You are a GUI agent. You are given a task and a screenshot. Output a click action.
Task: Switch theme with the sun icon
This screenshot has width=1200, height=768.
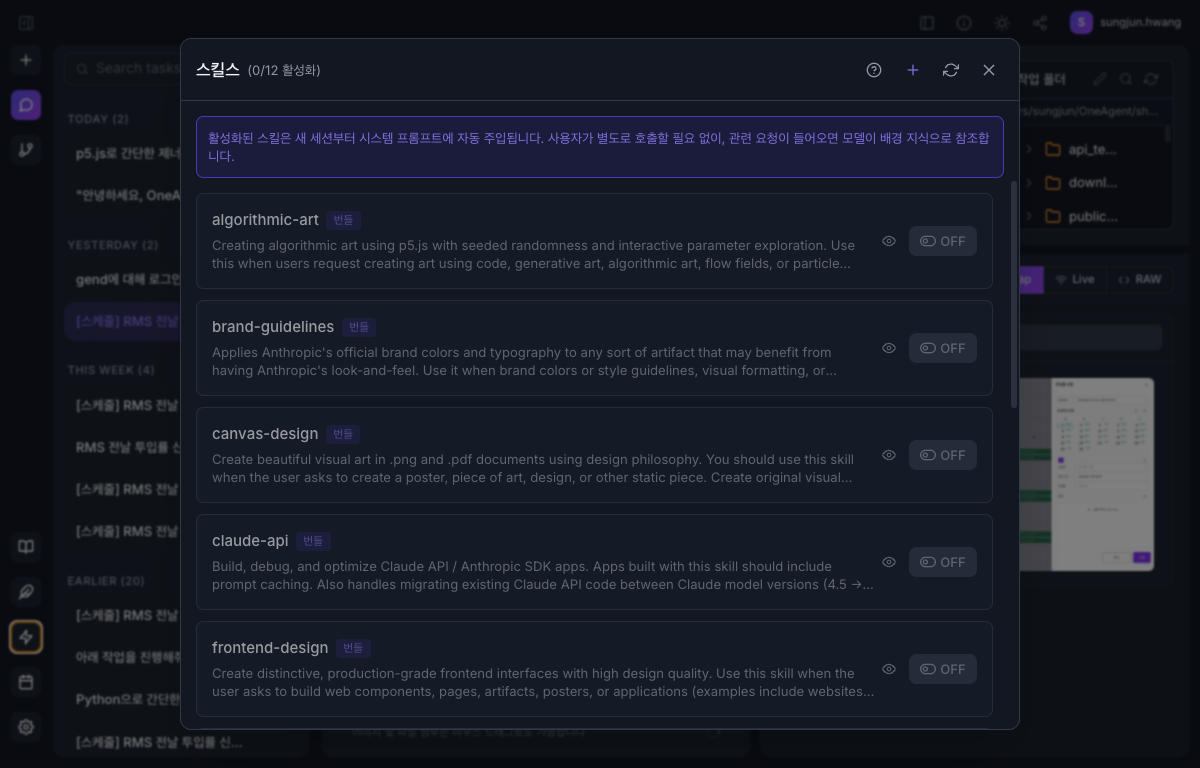1002,22
